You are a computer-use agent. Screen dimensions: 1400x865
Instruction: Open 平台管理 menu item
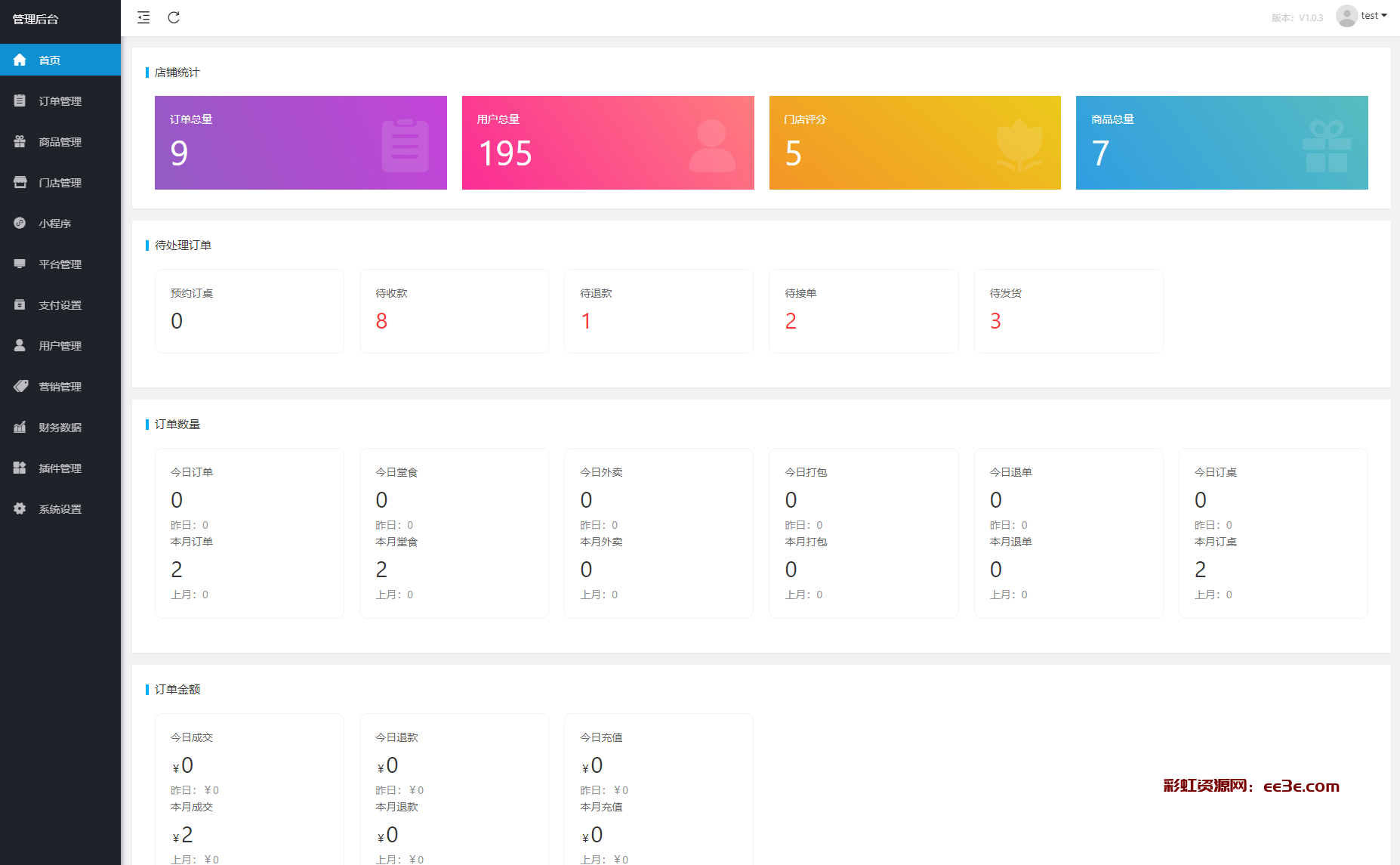tap(60, 264)
